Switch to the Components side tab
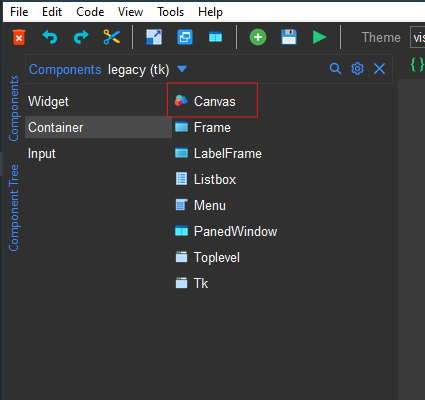425x400 pixels. click(x=14, y=108)
